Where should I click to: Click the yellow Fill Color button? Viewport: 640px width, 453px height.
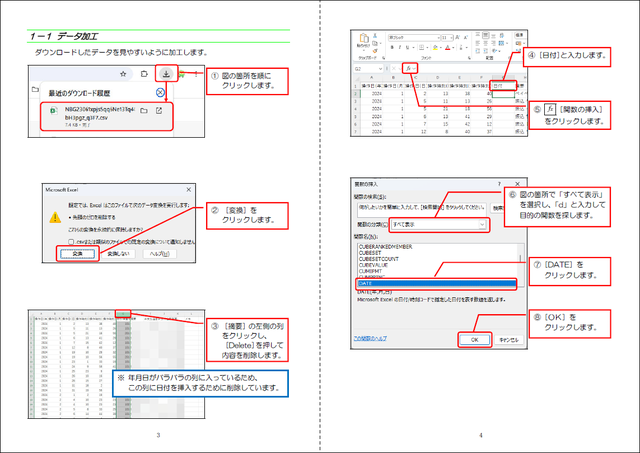tap(435, 47)
